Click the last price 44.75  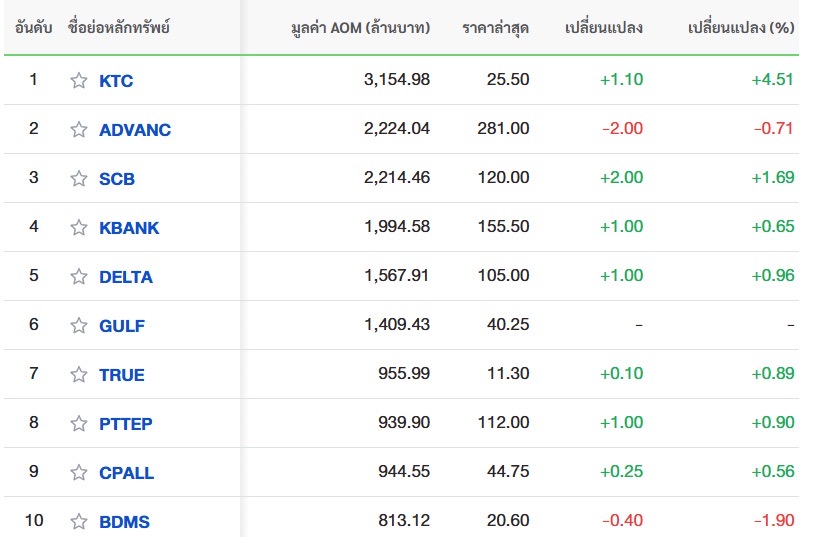(508, 471)
